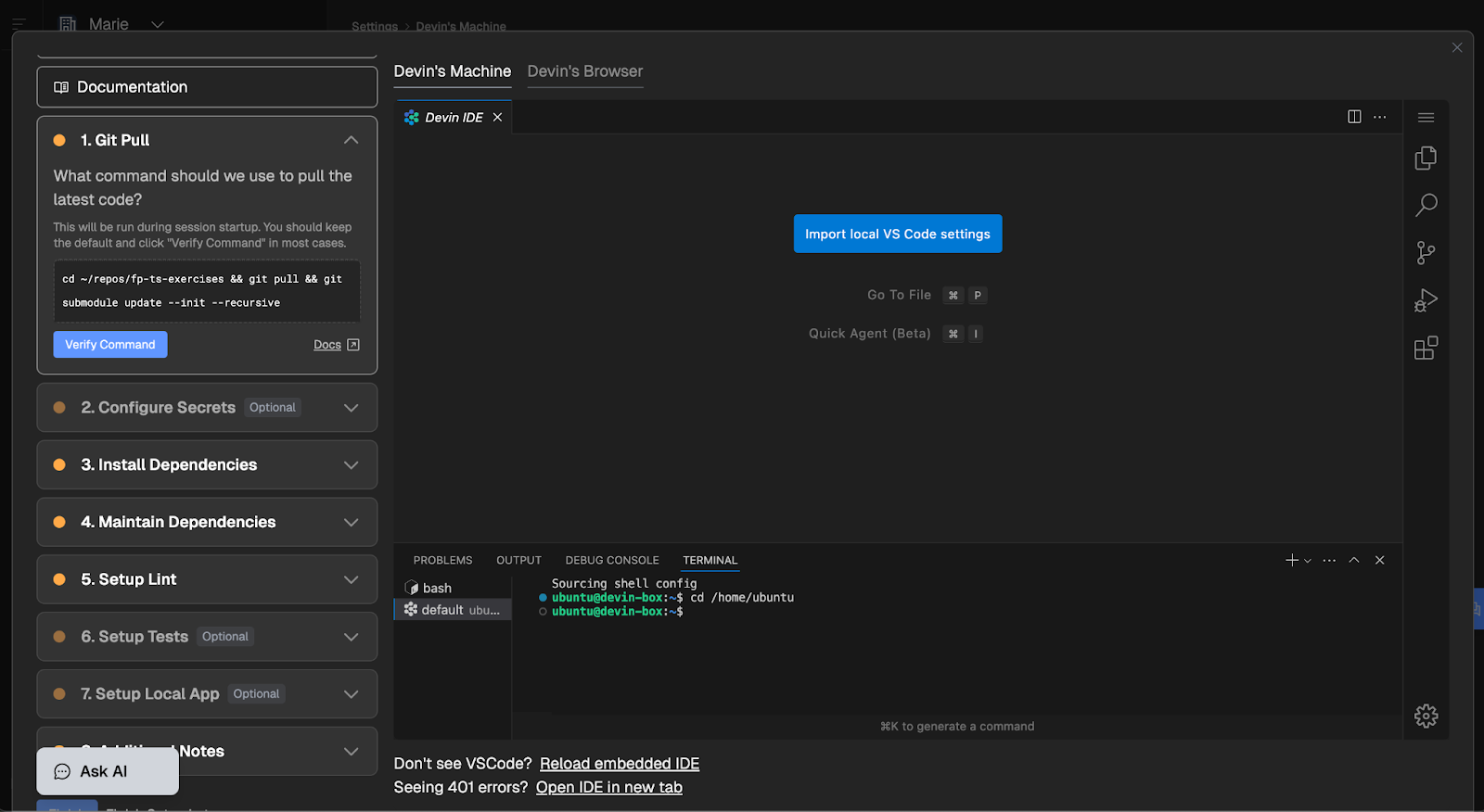
Task: Expand the 6. Setup Tests section
Action: (351, 637)
